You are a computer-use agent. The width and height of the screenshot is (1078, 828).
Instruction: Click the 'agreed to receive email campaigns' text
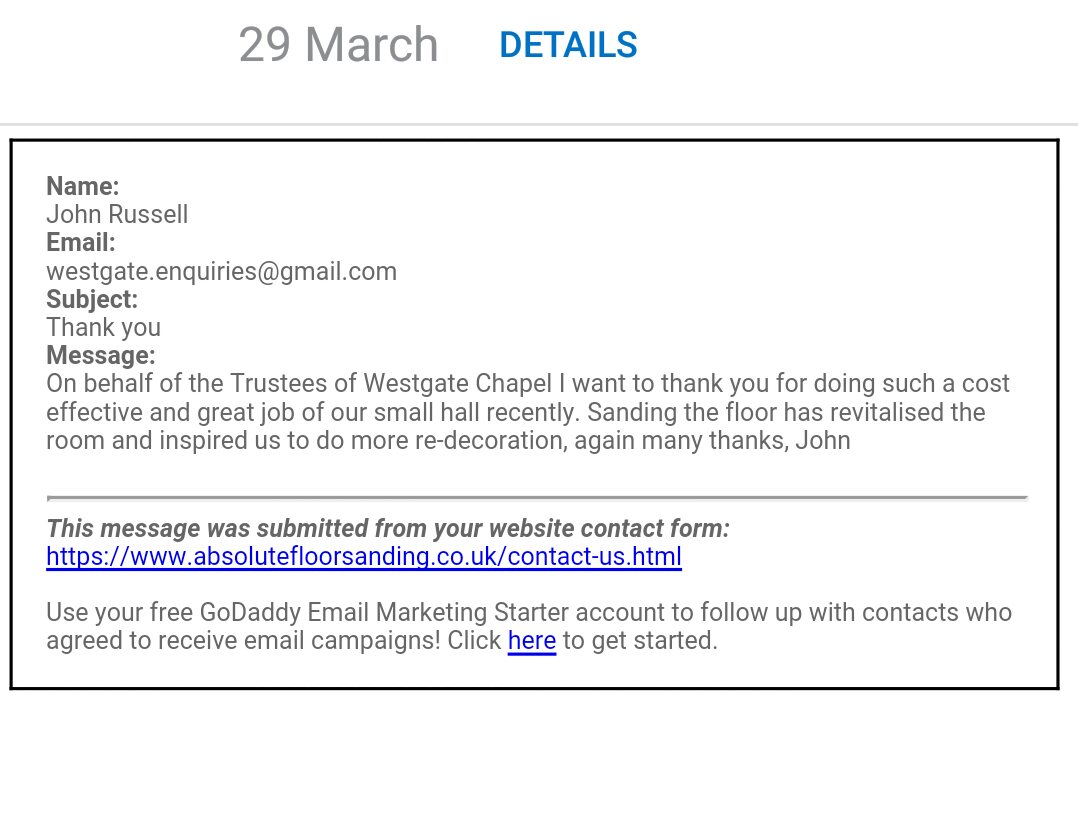click(x=243, y=641)
